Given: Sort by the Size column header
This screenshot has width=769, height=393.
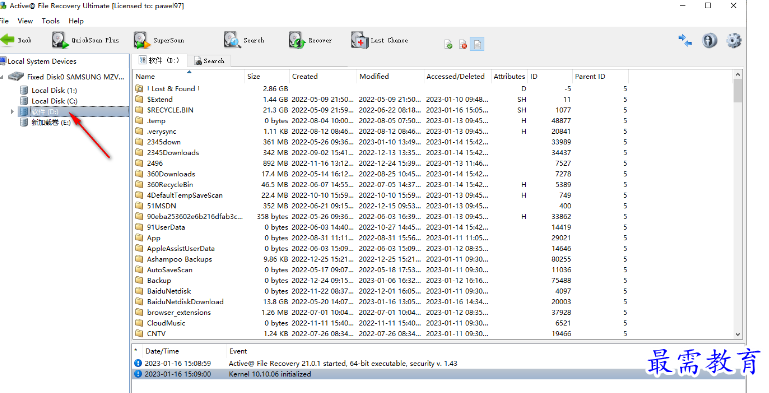Looking at the screenshot, I should click(267, 77).
